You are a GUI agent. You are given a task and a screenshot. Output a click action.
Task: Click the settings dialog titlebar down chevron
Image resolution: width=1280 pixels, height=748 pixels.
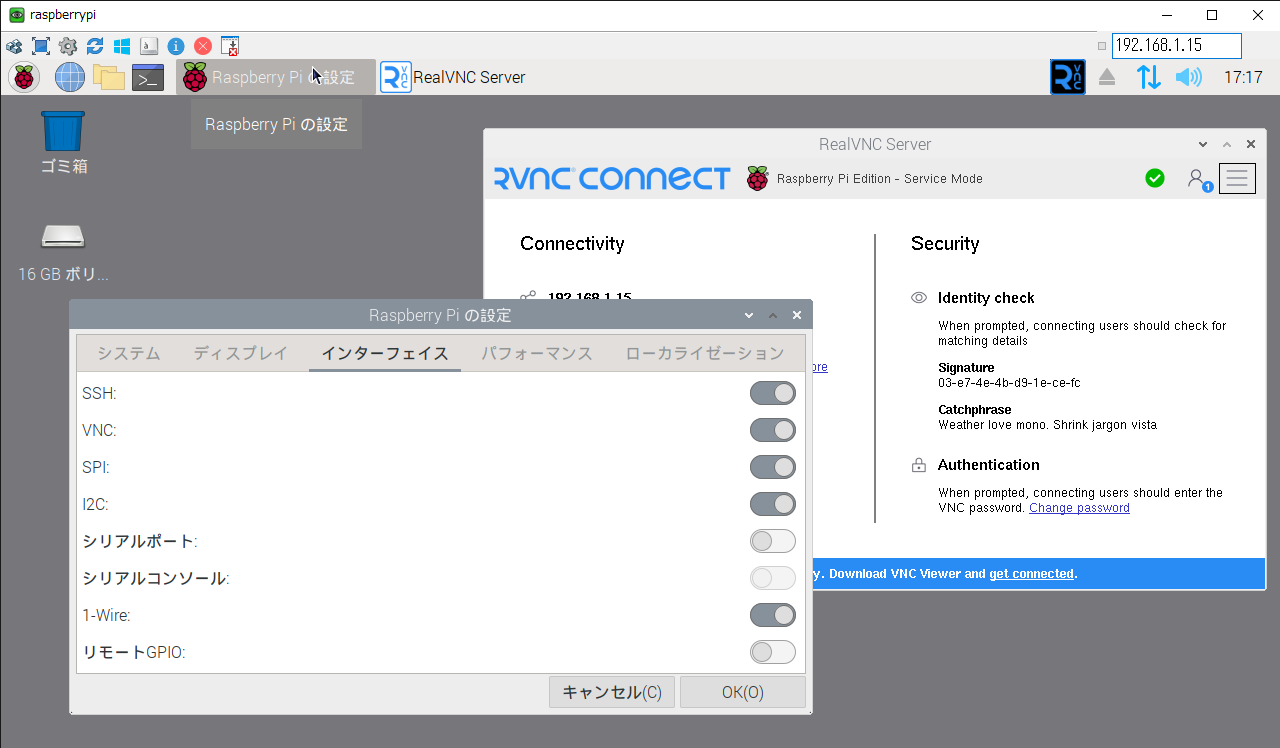(749, 315)
